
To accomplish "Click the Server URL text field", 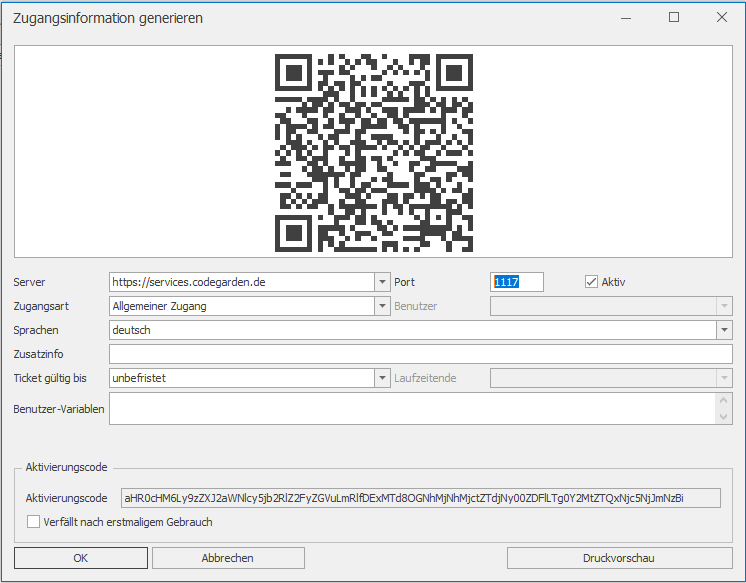I will click(240, 282).
